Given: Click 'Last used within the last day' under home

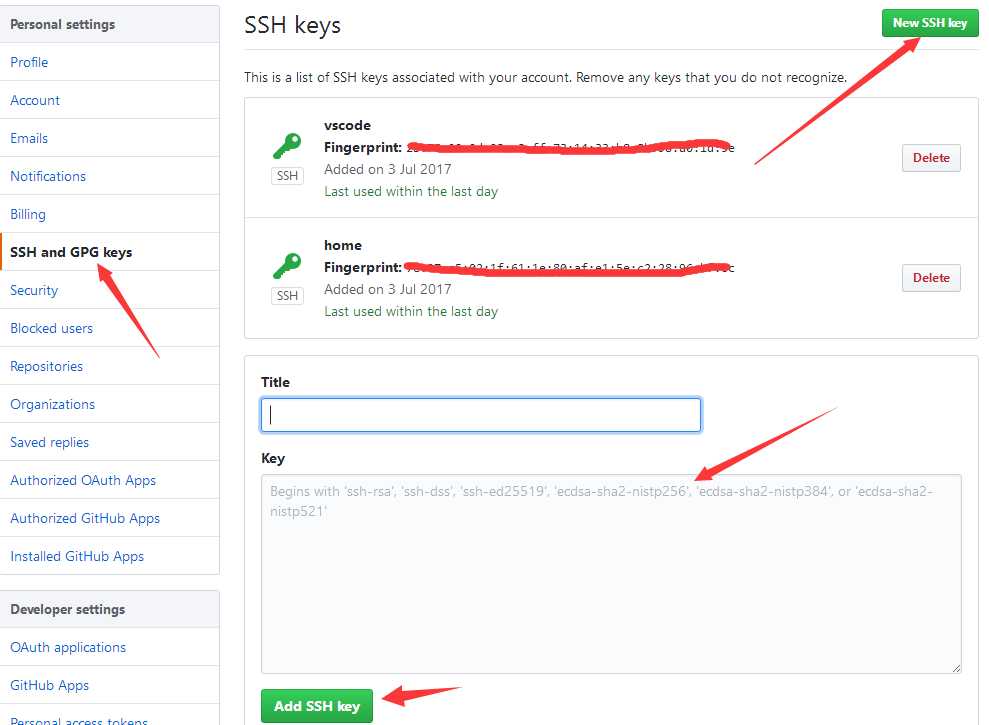Looking at the screenshot, I should click(411, 312).
